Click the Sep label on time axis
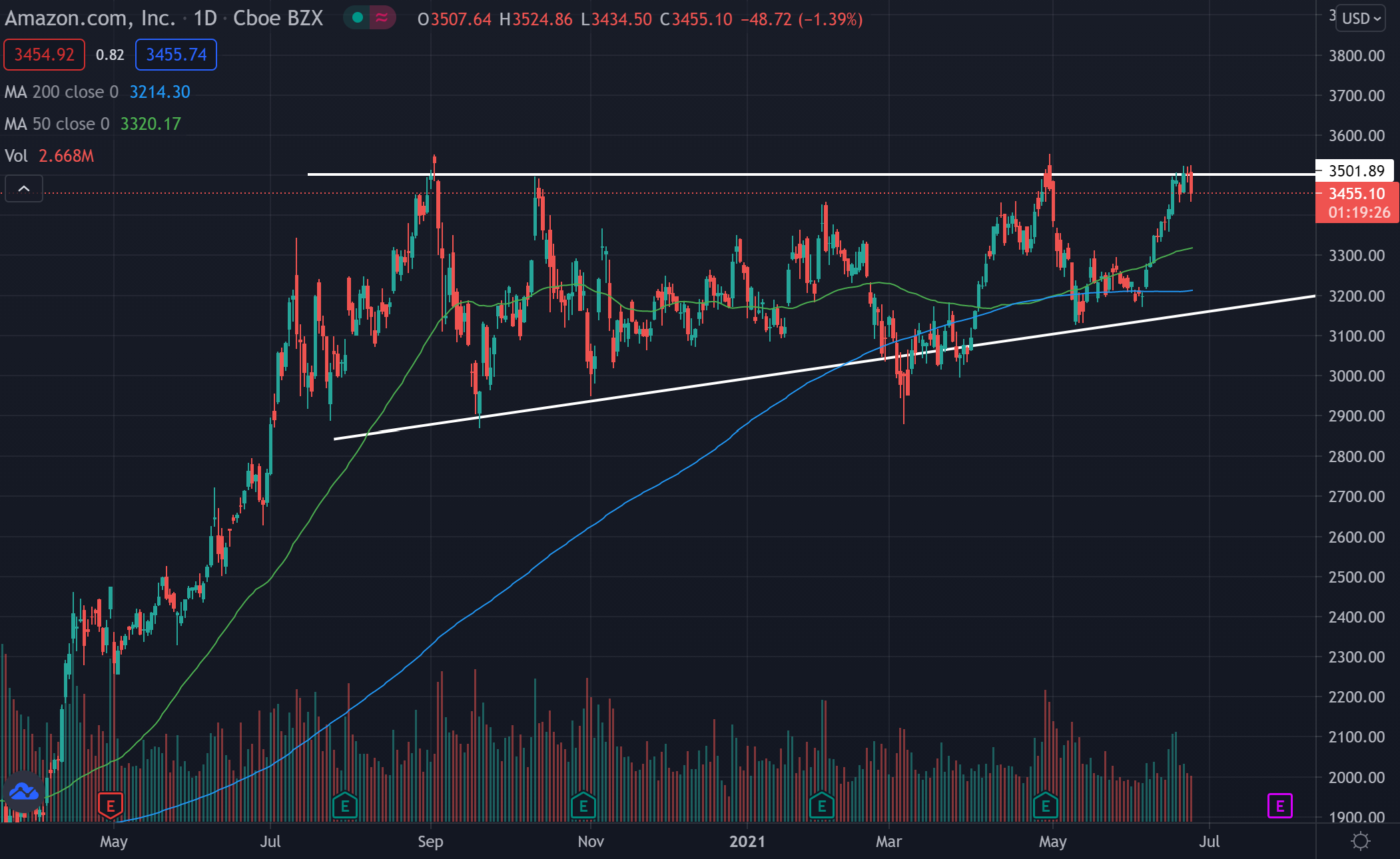This screenshot has height=859, width=1400. [x=430, y=842]
